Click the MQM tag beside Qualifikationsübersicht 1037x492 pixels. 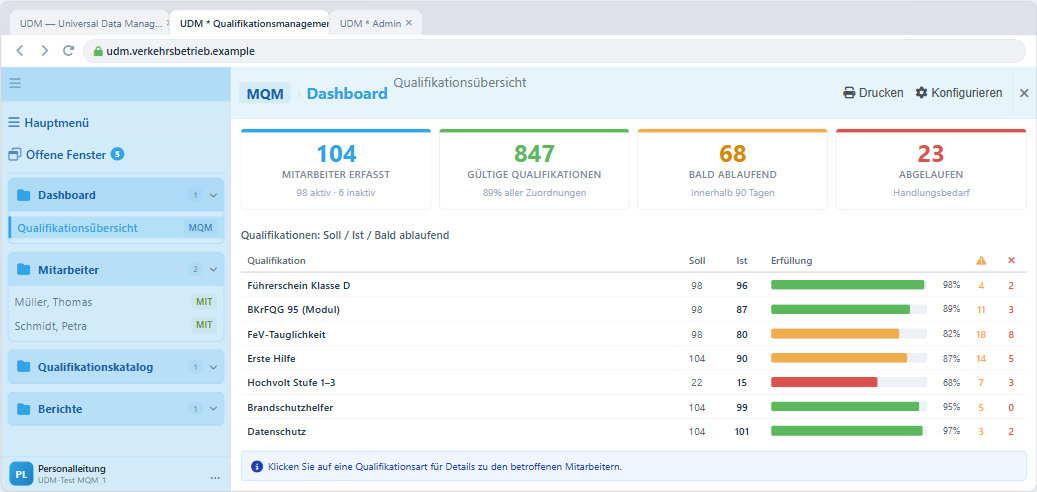[x=200, y=227]
